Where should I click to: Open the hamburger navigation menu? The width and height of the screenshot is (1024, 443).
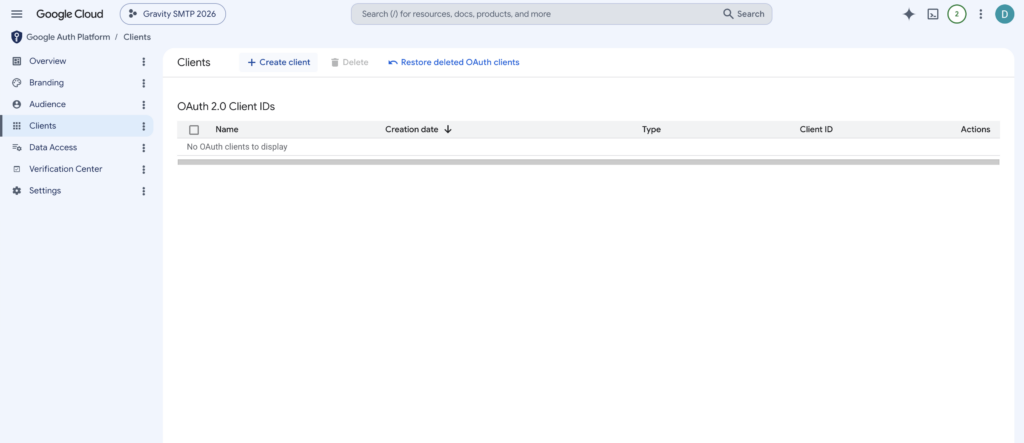17,14
